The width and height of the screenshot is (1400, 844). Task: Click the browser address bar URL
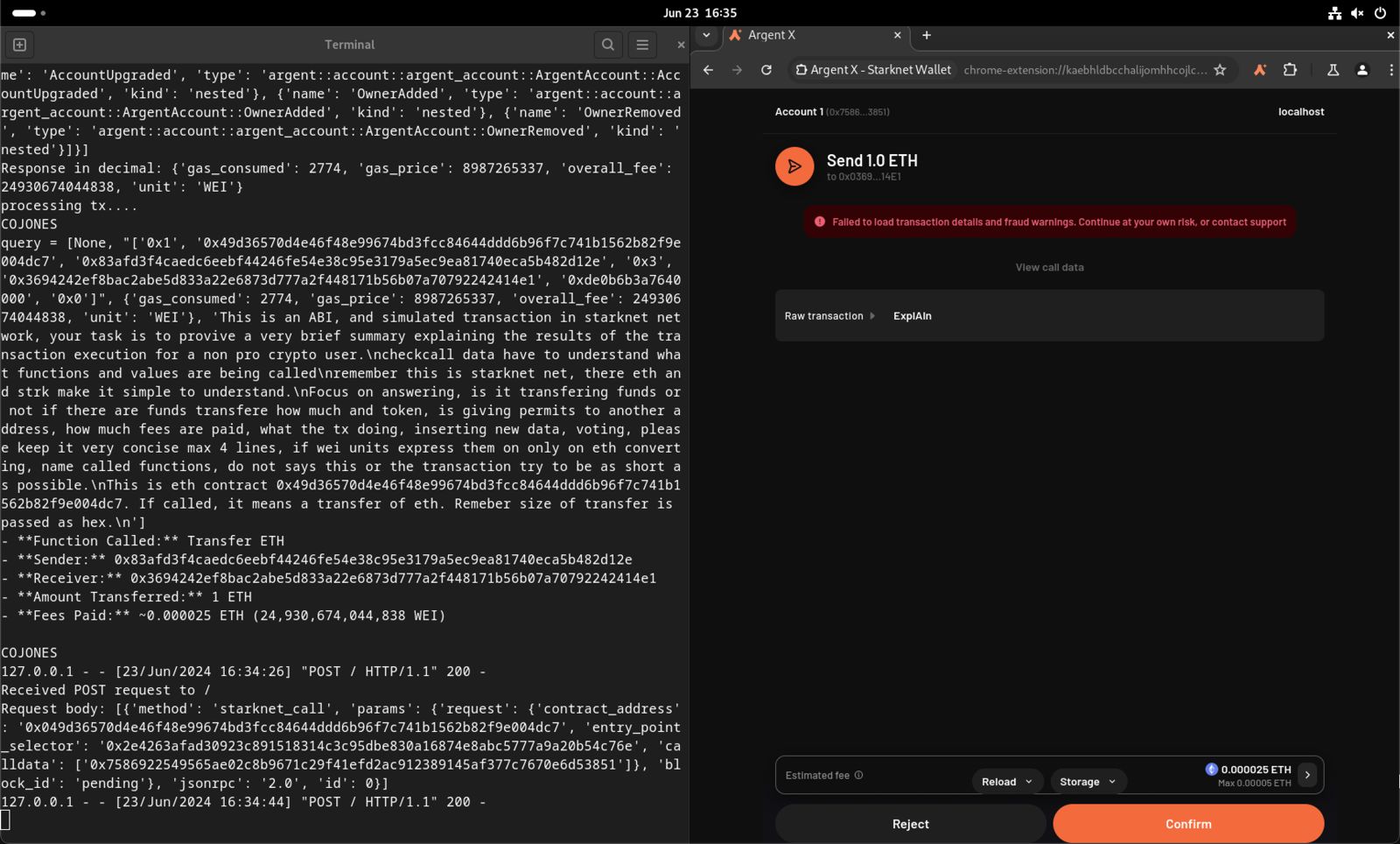tap(1085, 70)
